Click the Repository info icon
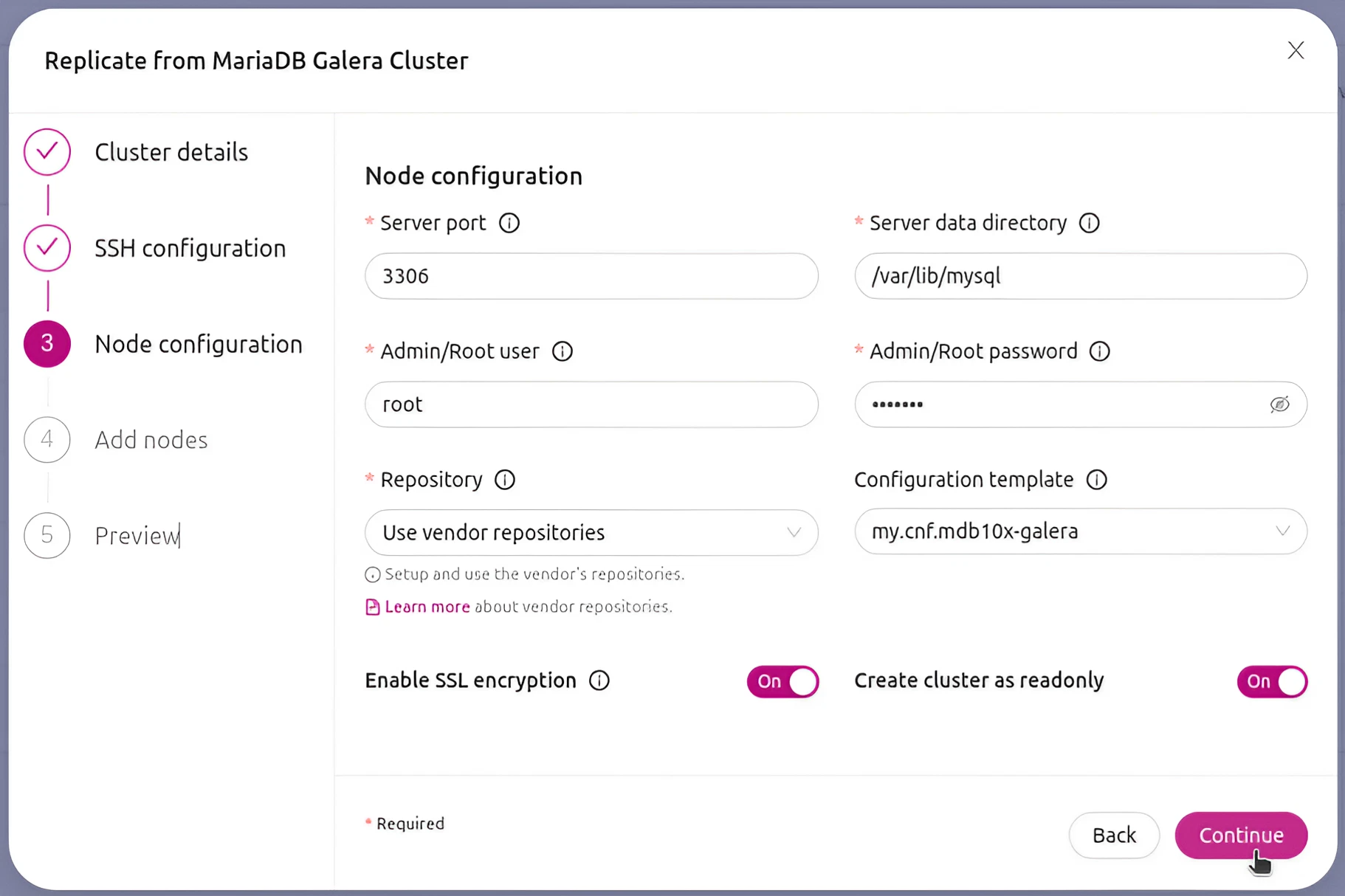 pos(505,480)
